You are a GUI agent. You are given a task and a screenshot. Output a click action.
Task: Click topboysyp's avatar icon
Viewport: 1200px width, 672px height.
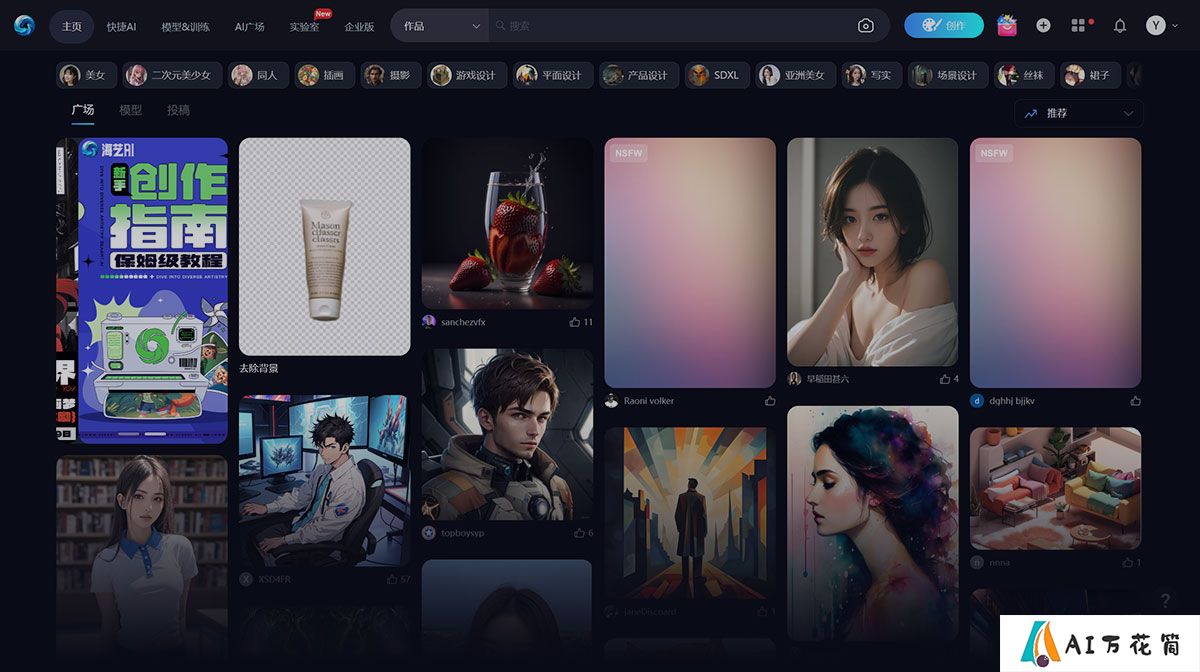tap(429, 533)
